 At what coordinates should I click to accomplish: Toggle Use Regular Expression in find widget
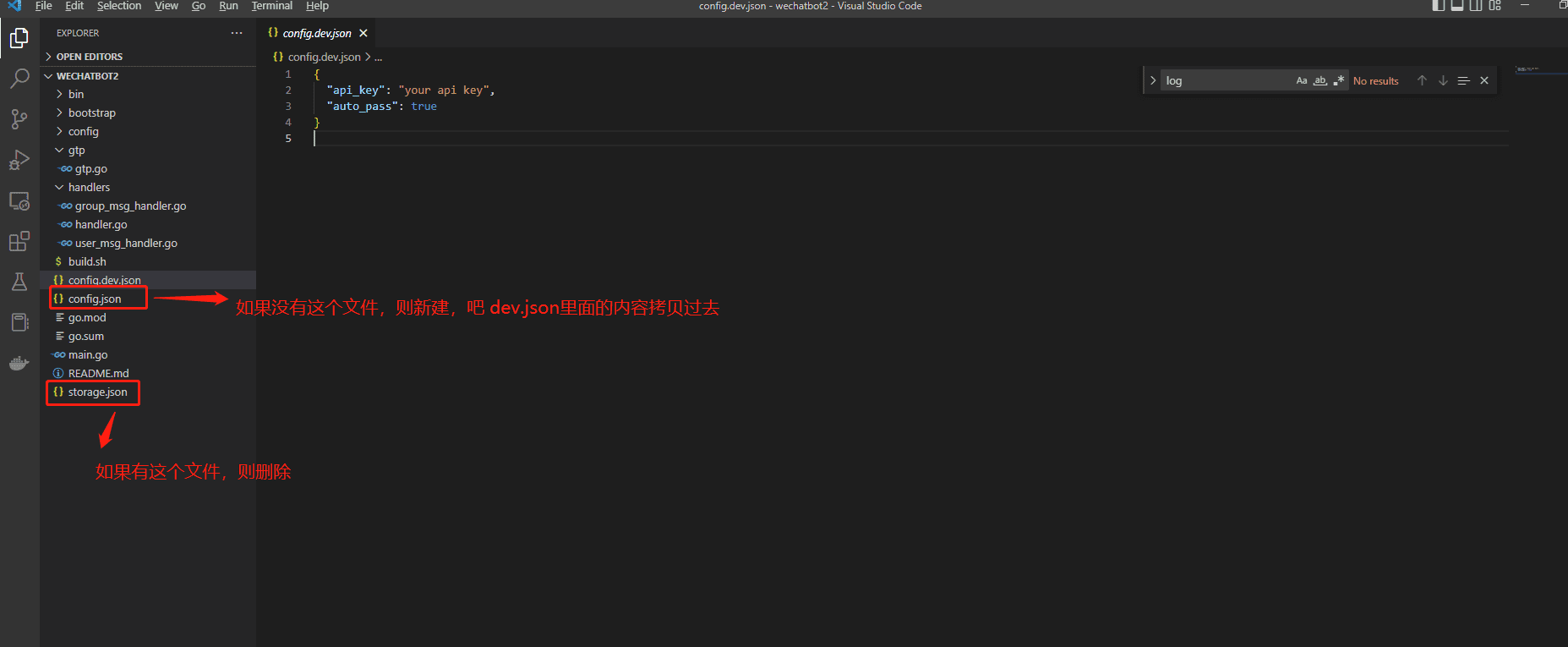tap(1338, 81)
